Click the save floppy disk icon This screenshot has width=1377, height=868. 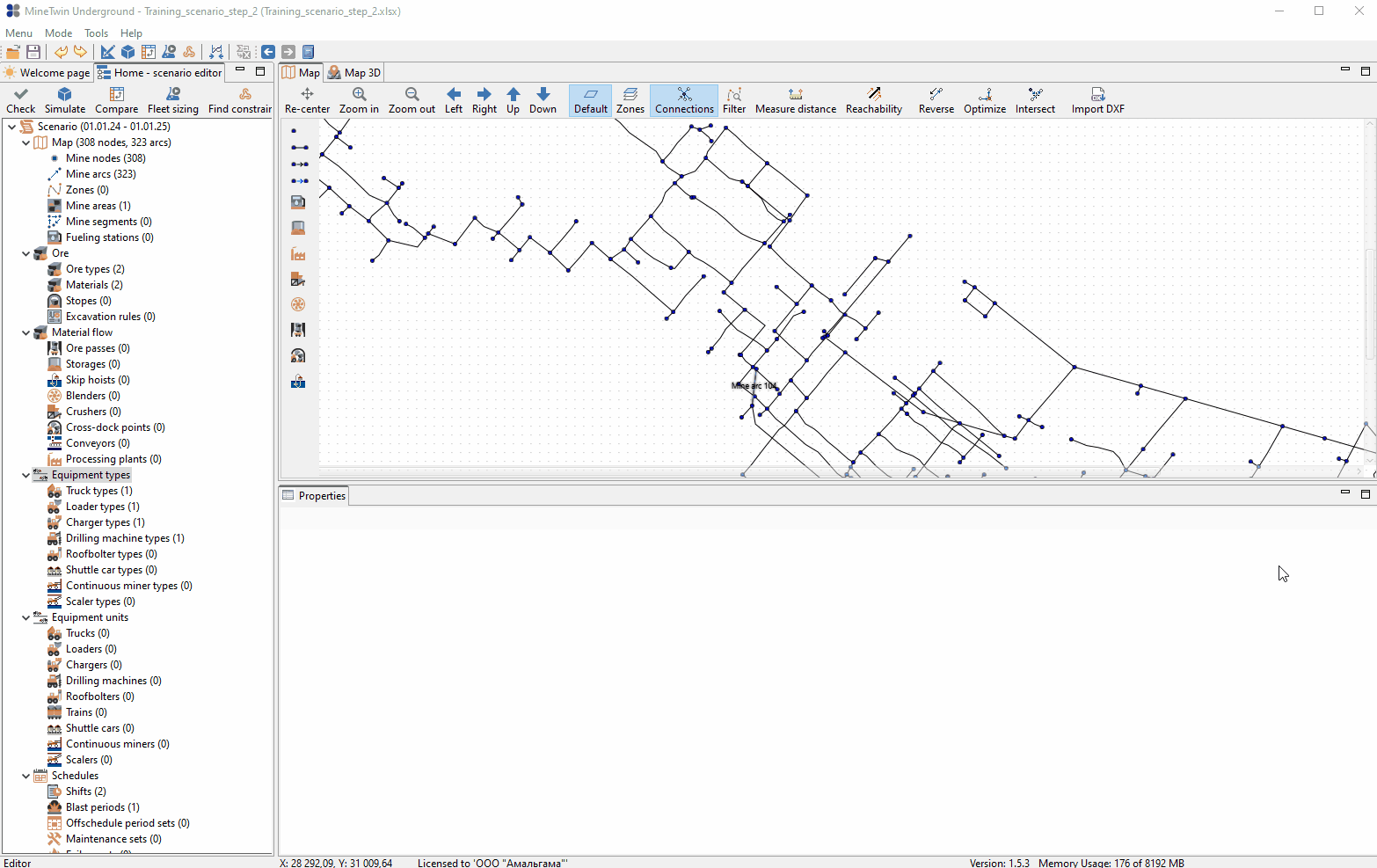pos(33,52)
